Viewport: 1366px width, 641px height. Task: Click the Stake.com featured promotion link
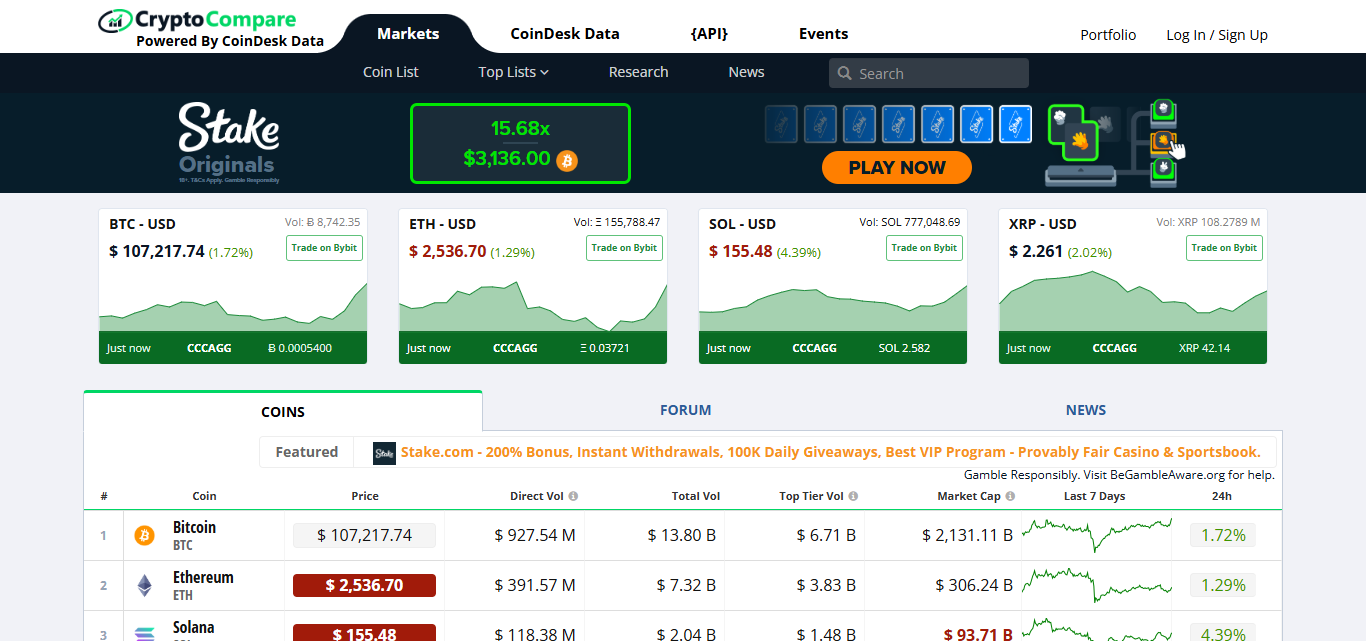[x=830, y=452]
